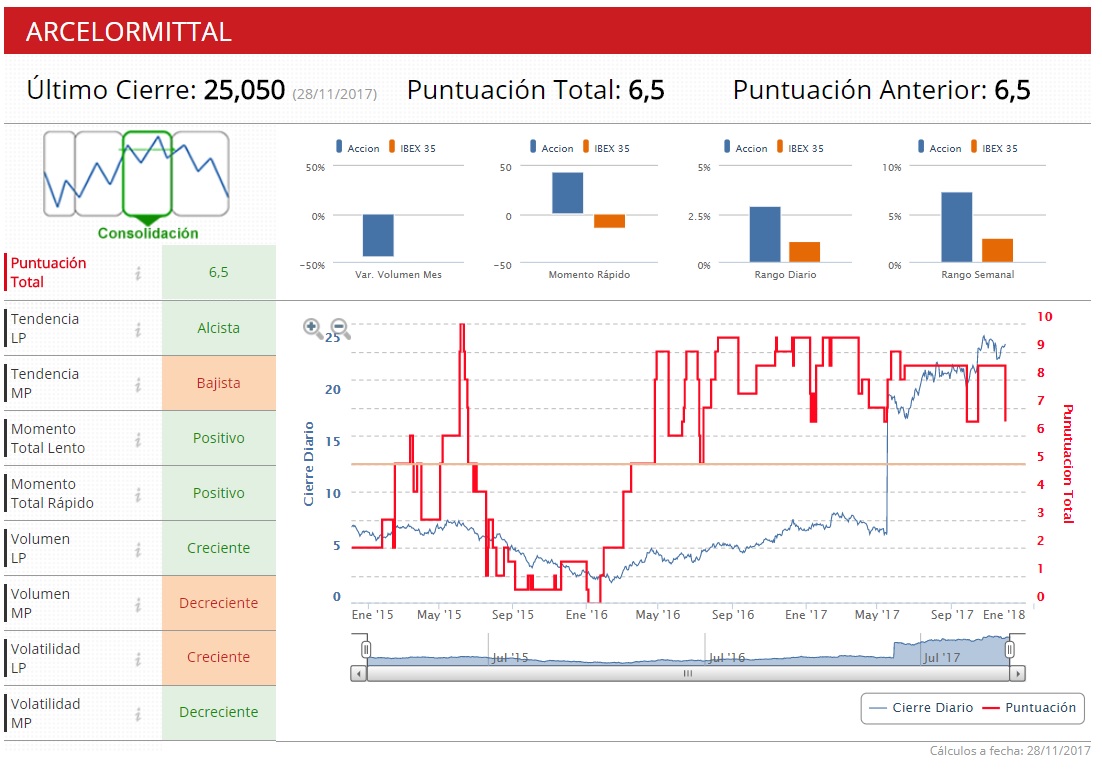Toggle IBEX 35 series in Rango Diario chart

(800, 148)
